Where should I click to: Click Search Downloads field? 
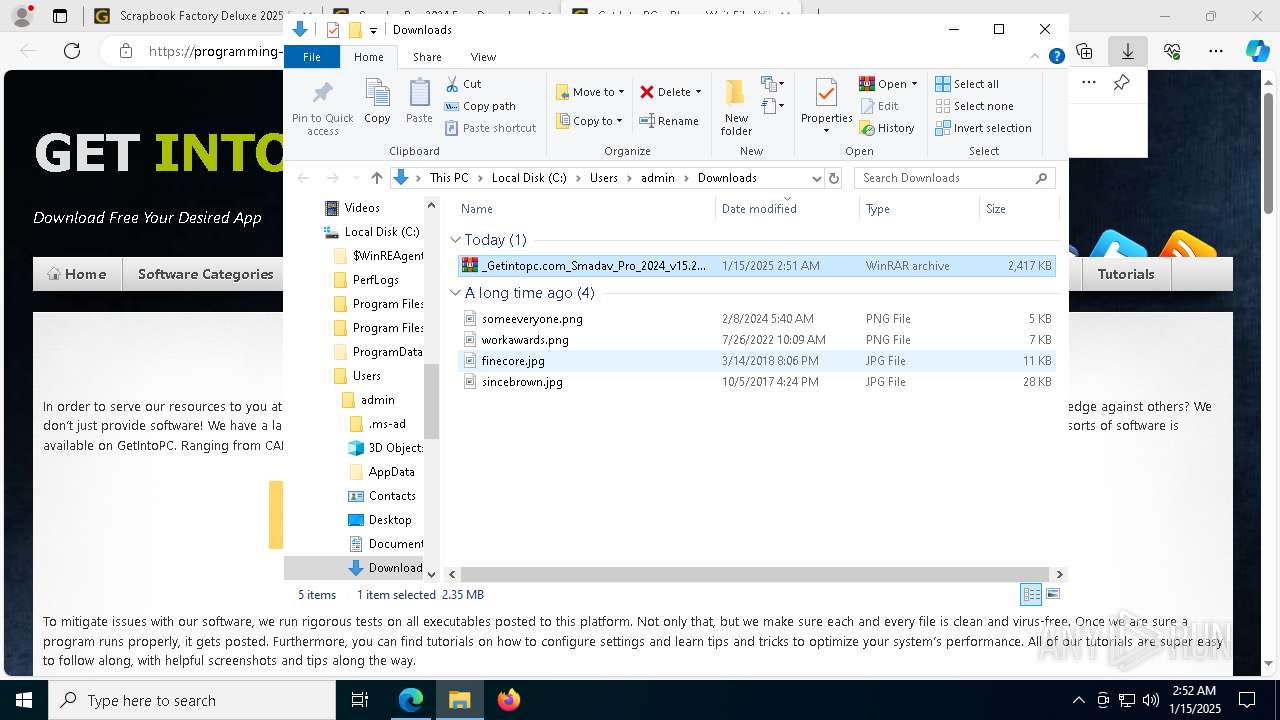[x=955, y=178]
